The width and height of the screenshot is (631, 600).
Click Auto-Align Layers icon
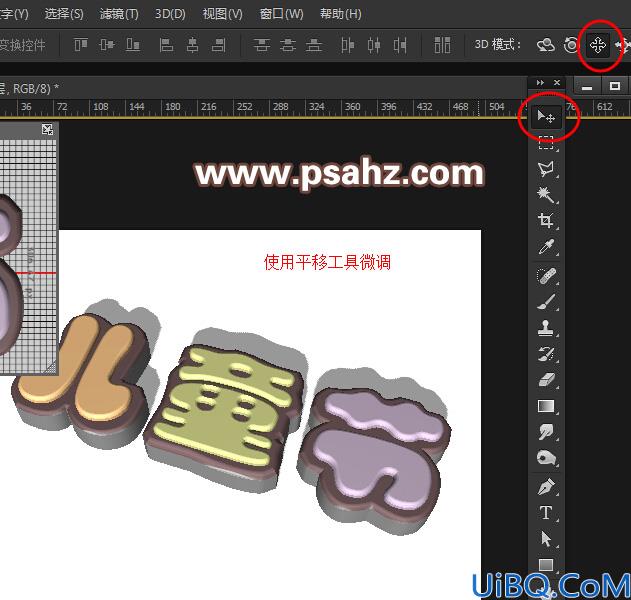(442, 45)
